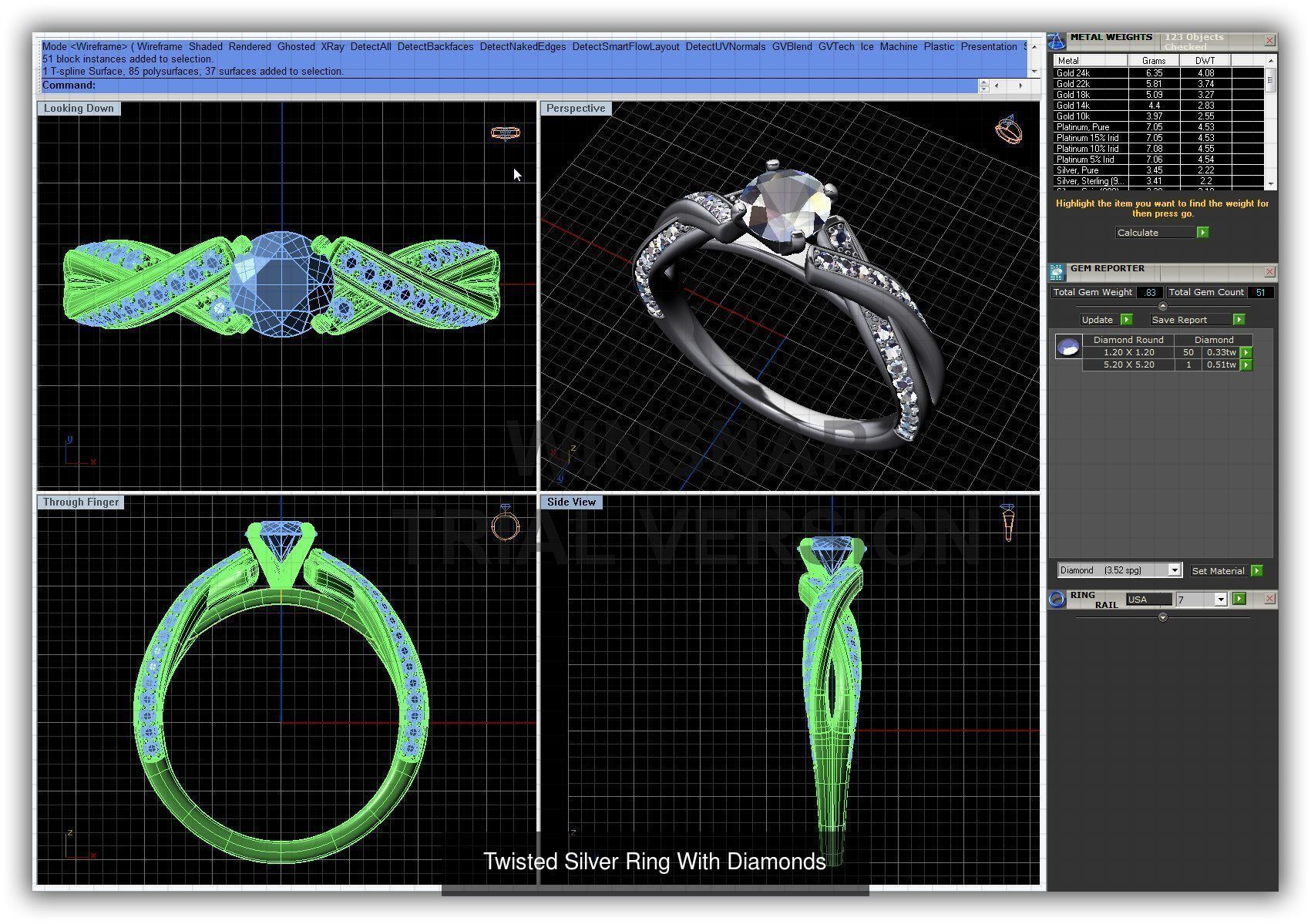Open the Diamond (3.52 spg) material dropdown
This screenshot has width=1311, height=924.
point(1175,570)
